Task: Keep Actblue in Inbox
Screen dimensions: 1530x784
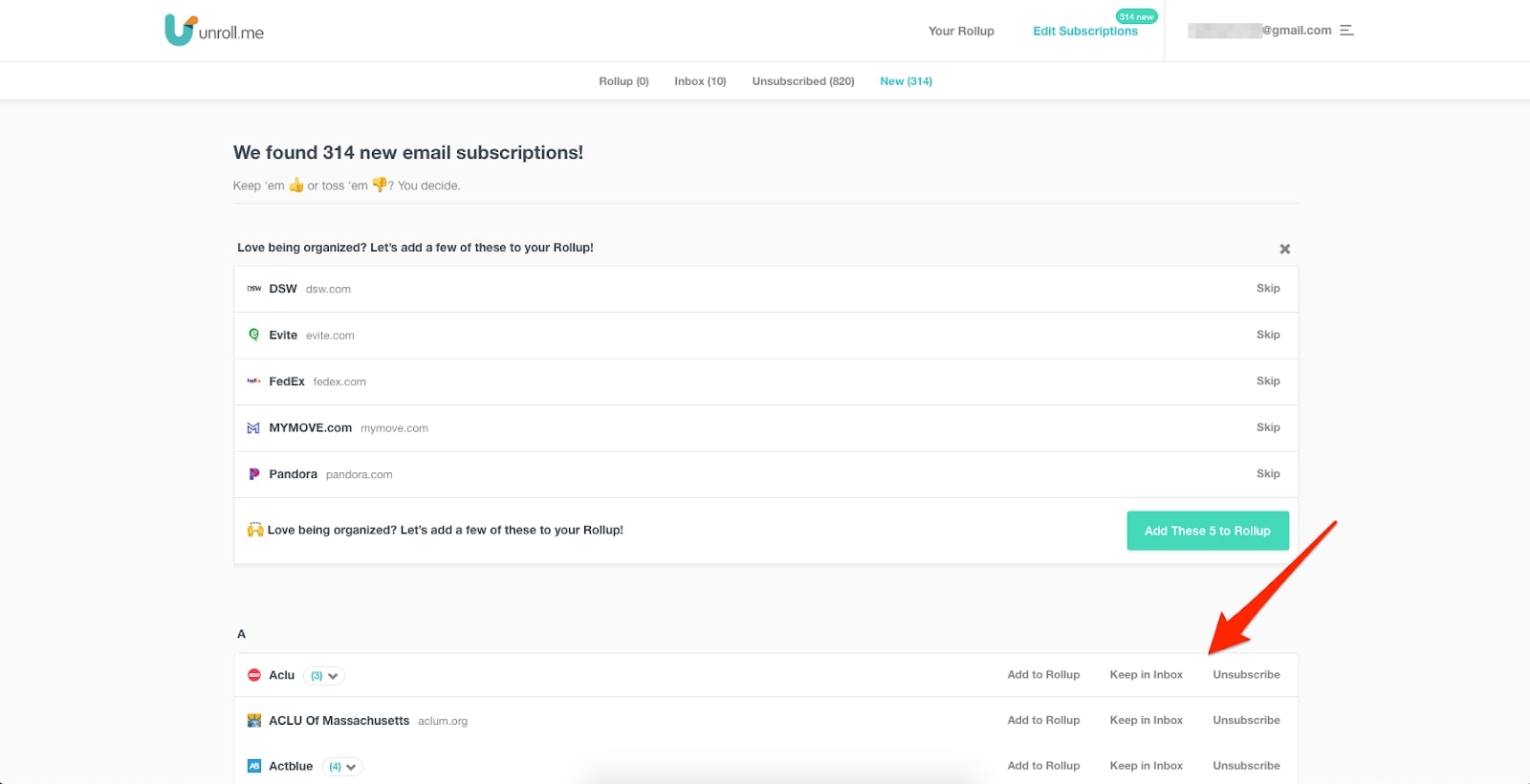Action: click(x=1147, y=765)
